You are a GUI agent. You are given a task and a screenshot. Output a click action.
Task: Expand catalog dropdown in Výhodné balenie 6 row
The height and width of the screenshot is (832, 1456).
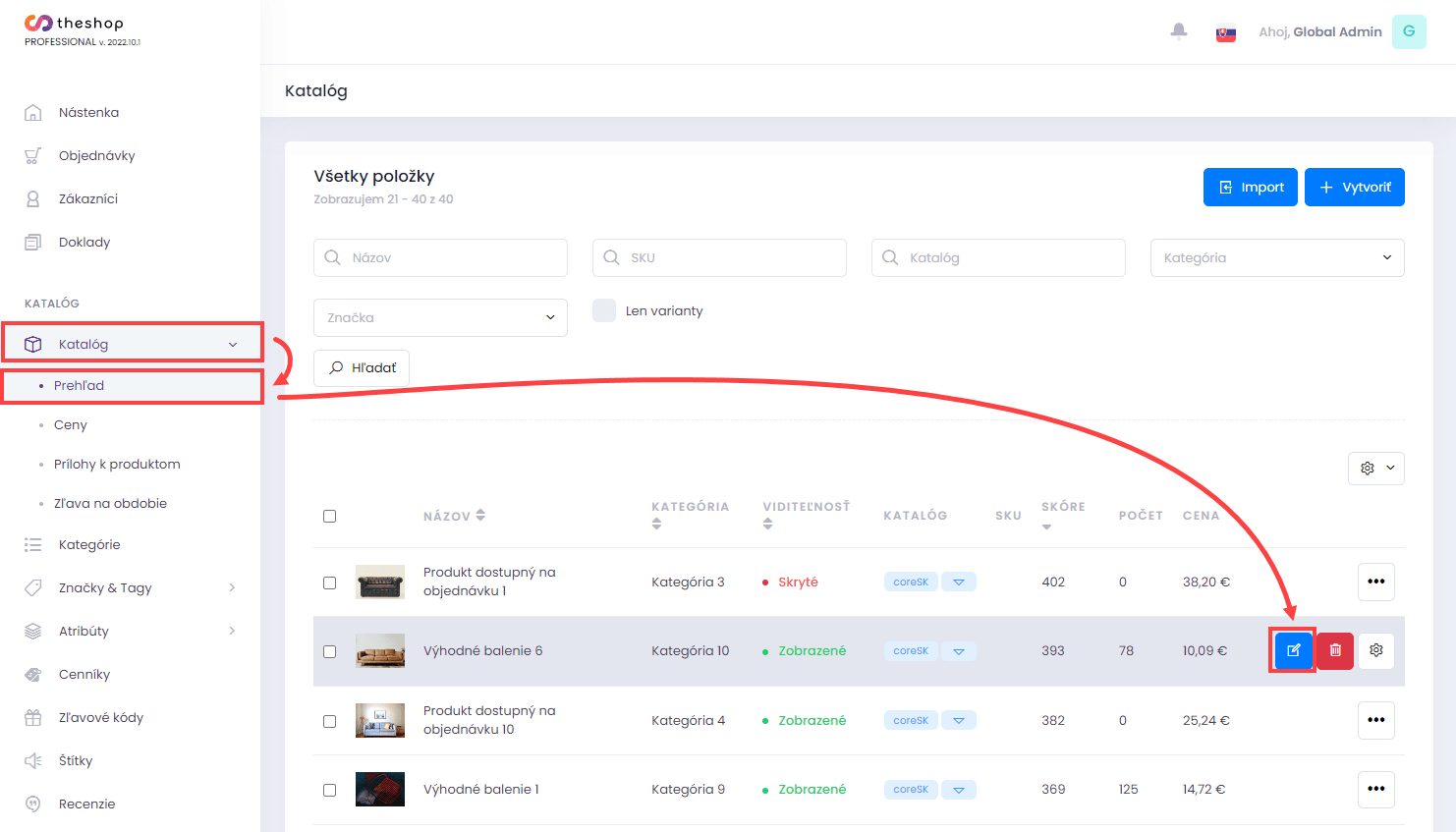[x=959, y=650]
